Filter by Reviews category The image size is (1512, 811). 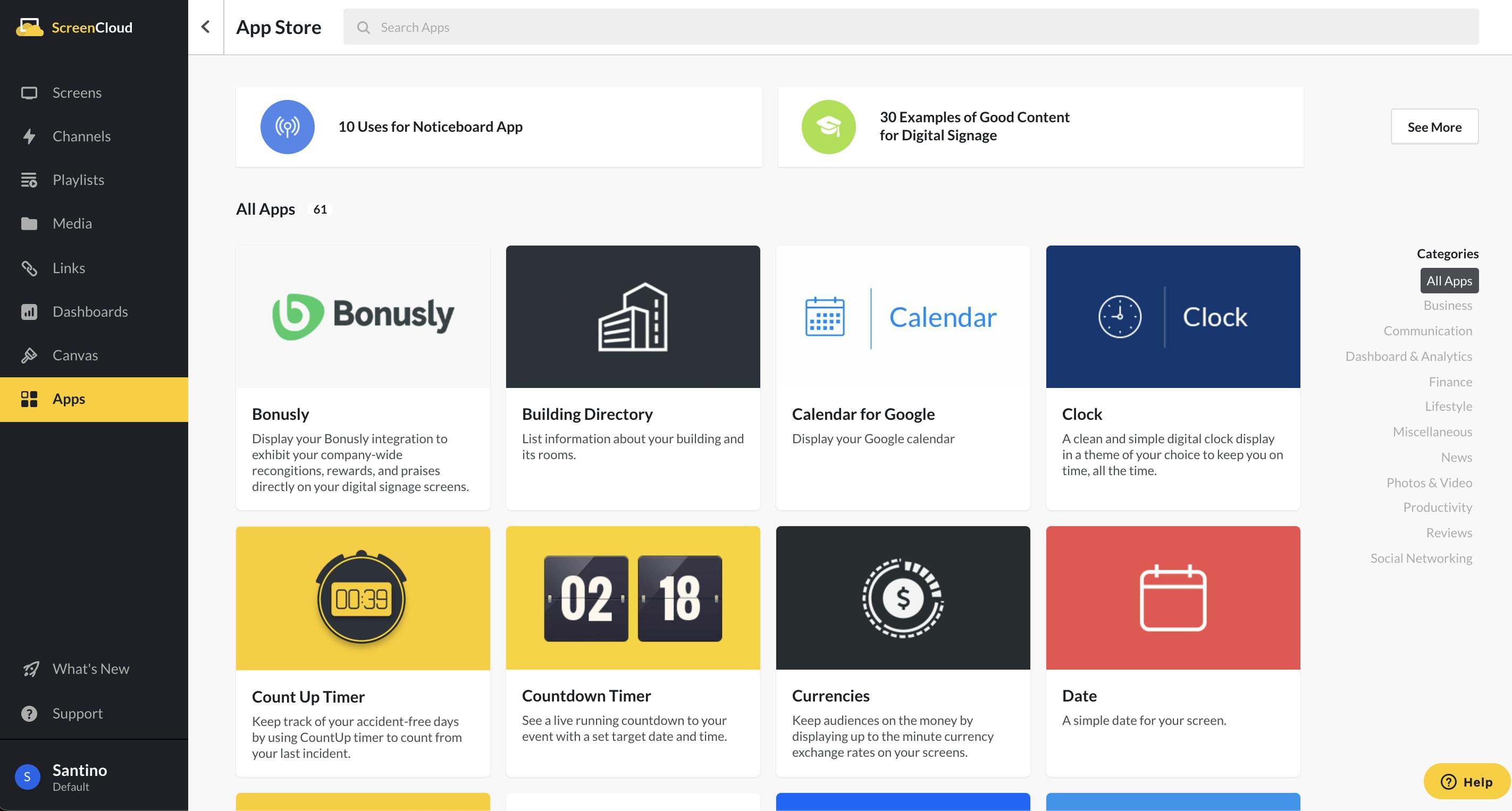point(1449,533)
